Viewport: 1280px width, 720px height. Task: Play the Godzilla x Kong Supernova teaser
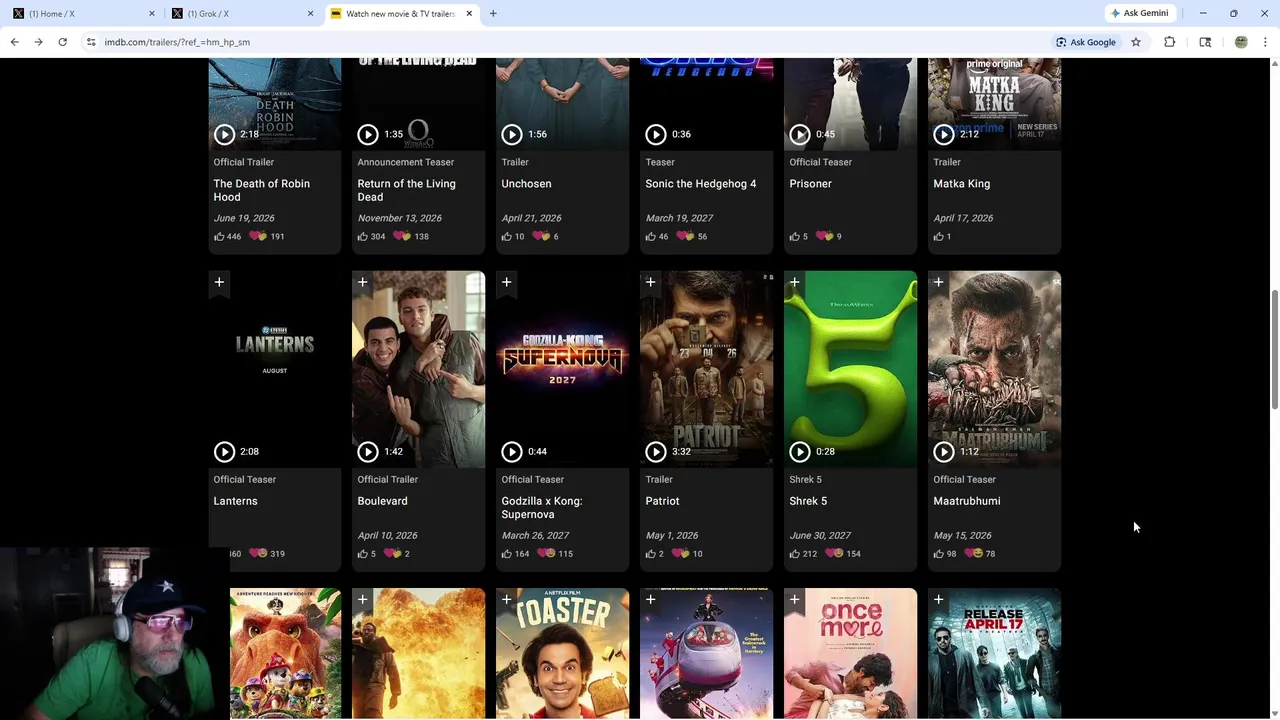pyautogui.click(x=512, y=452)
